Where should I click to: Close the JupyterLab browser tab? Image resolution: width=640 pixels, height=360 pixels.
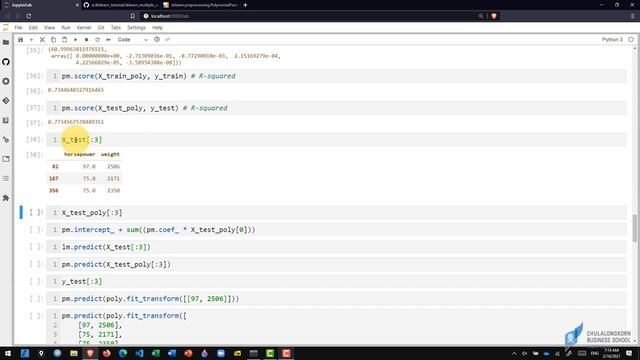click(x=77, y=5)
